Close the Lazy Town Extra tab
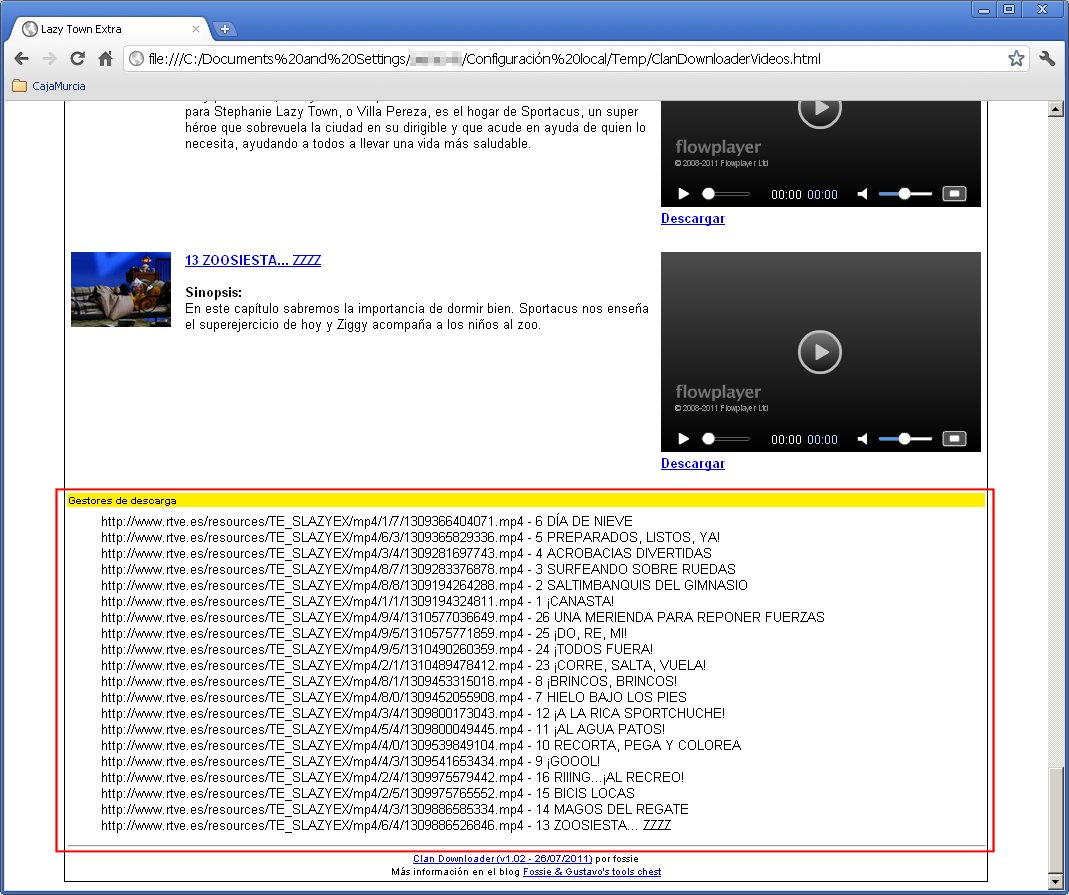The height and width of the screenshot is (895, 1069). click(196, 29)
